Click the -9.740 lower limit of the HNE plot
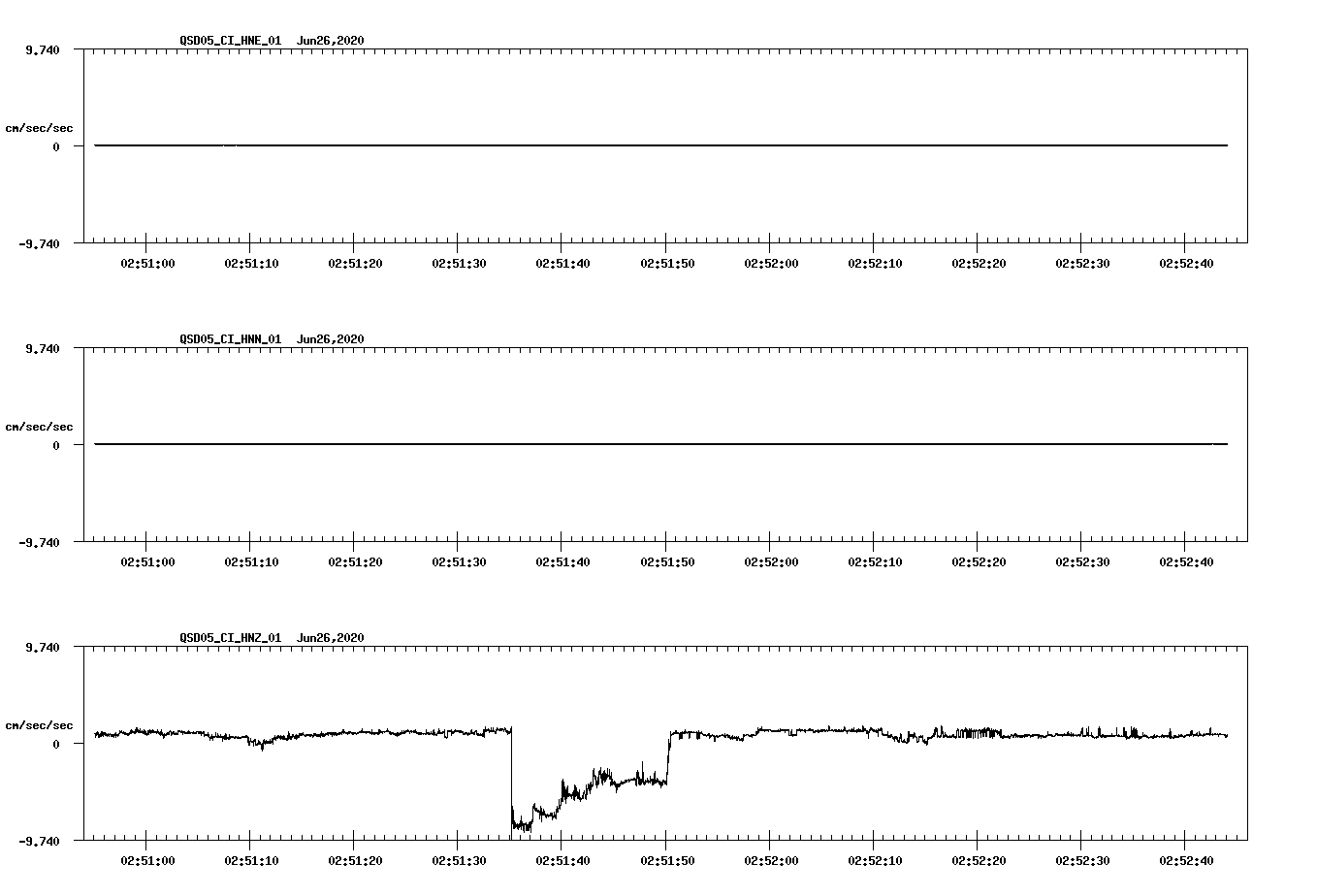 pos(39,243)
